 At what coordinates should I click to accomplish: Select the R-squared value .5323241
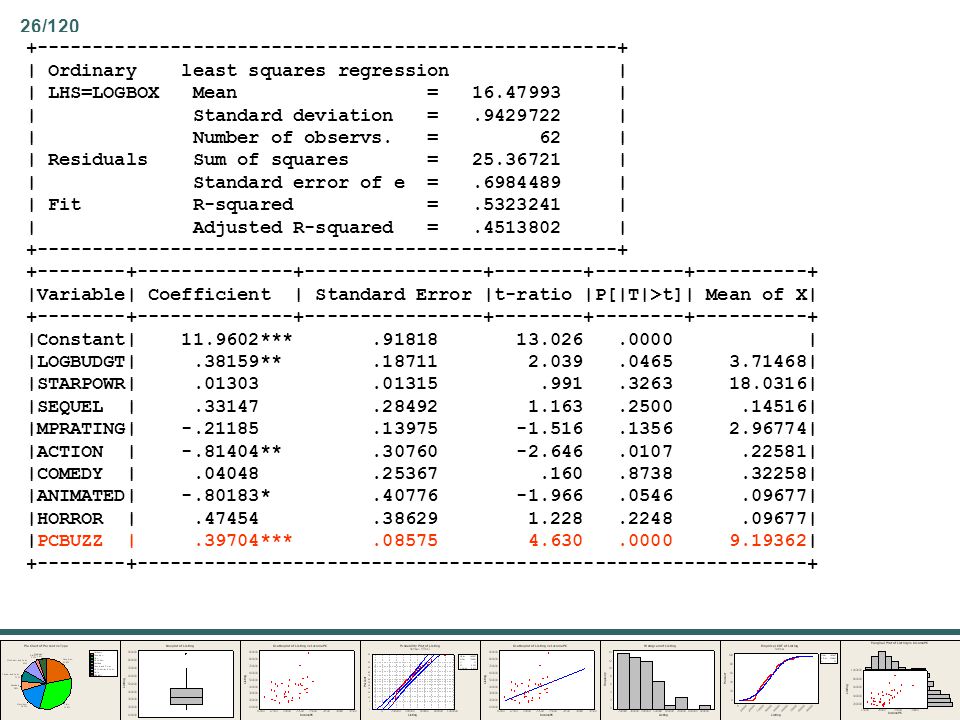516,204
